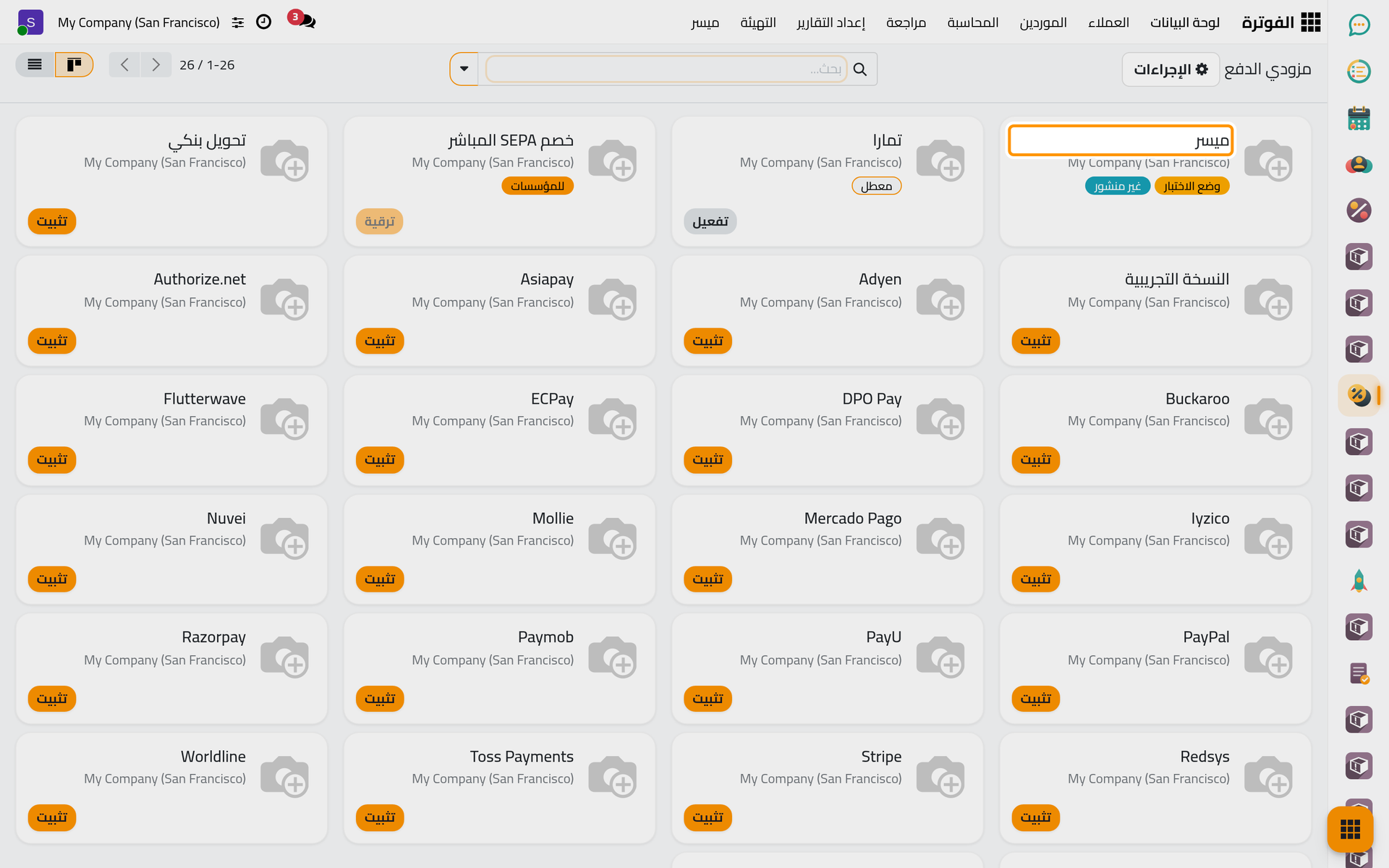Switch to kanban view
The height and width of the screenshot is (868, 1389).
click(x=74, y=64)
